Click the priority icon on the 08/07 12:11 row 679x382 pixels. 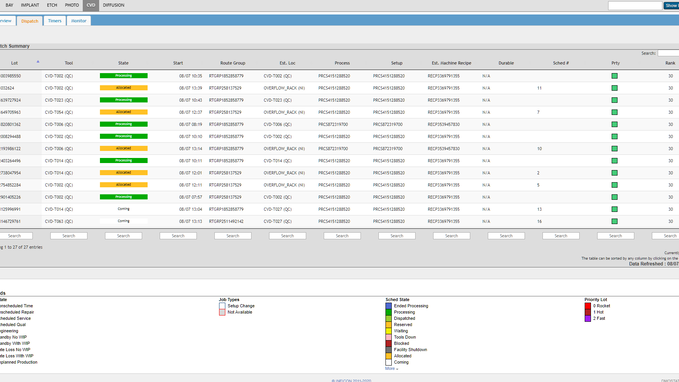coord(614,185)
